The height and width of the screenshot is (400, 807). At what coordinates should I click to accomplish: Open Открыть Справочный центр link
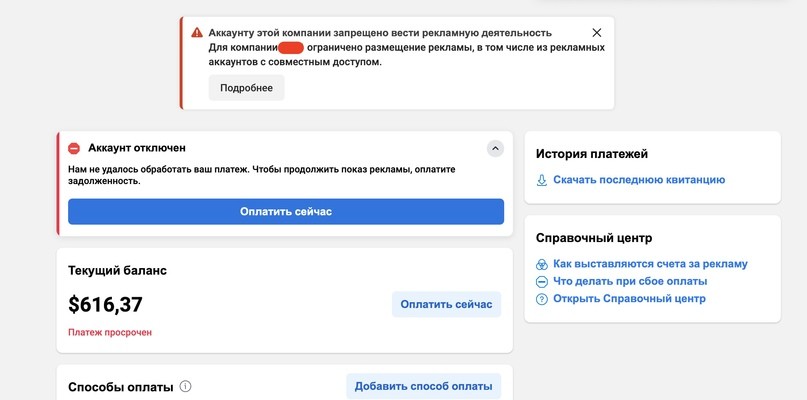click(629, 299)
